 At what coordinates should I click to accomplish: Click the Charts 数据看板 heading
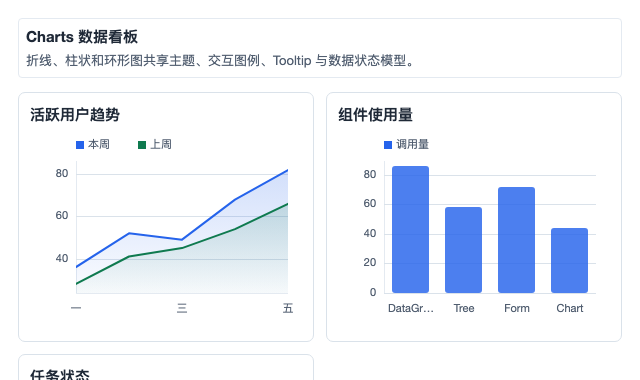[x=82, y=37]
